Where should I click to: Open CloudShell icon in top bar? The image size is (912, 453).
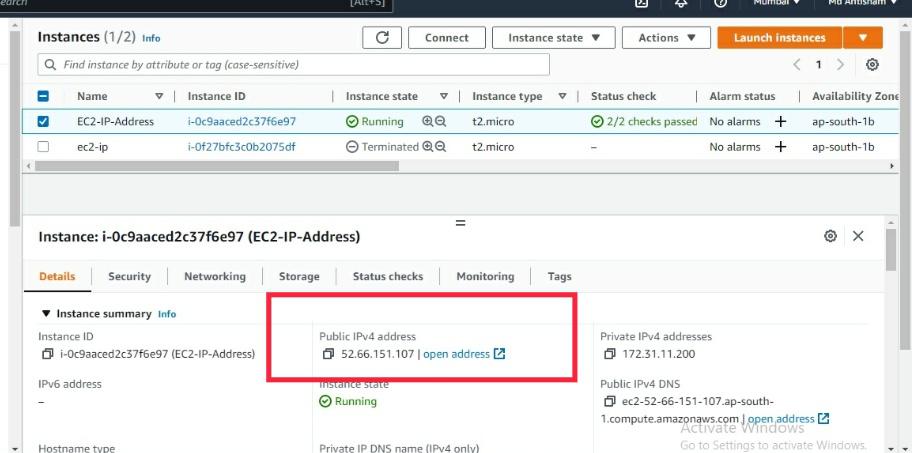(x=641, y=3)
